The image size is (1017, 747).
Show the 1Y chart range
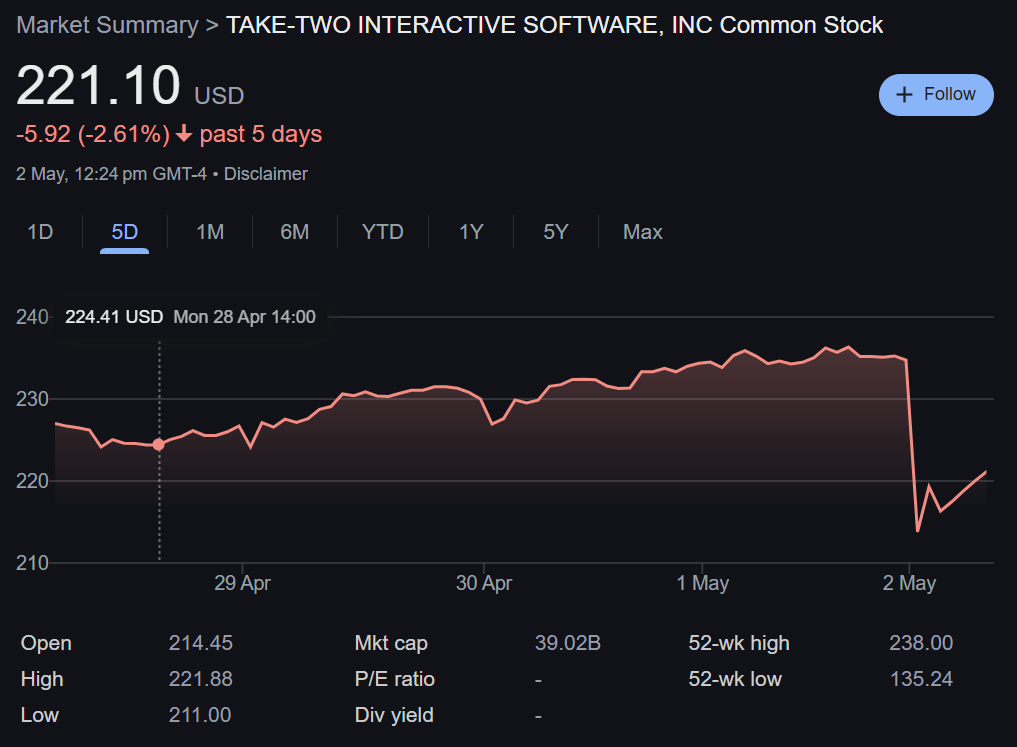click(471, 232)
